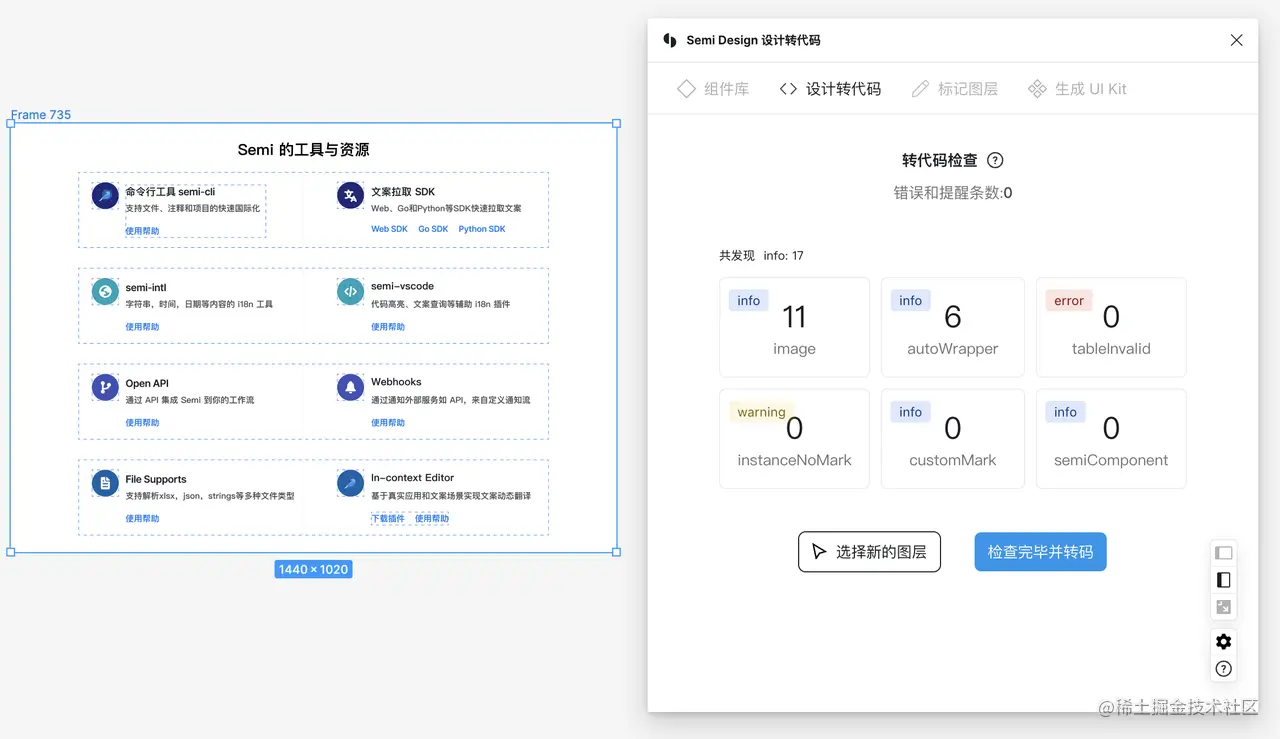
Task: Click the frame's bottom-left resize handle
Action: [11, 552]
